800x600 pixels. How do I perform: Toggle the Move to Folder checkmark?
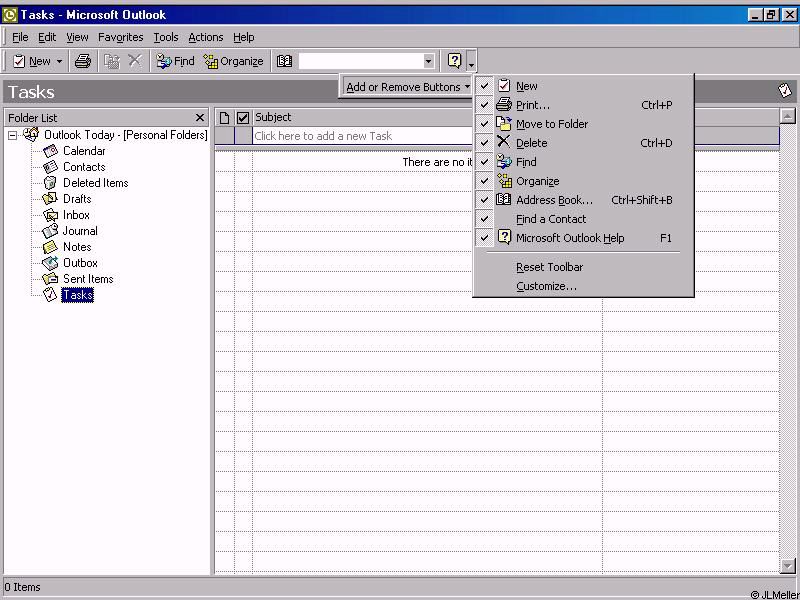tap(485, 124)
